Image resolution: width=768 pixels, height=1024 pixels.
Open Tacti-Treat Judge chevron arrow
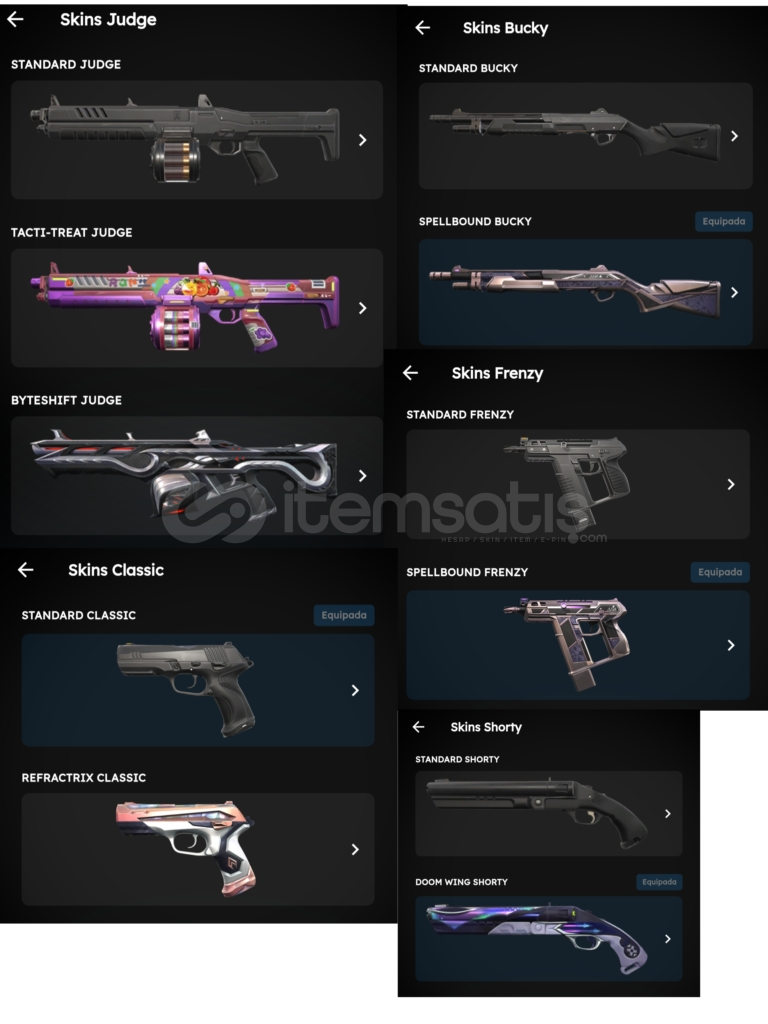(x=362, y=308)
